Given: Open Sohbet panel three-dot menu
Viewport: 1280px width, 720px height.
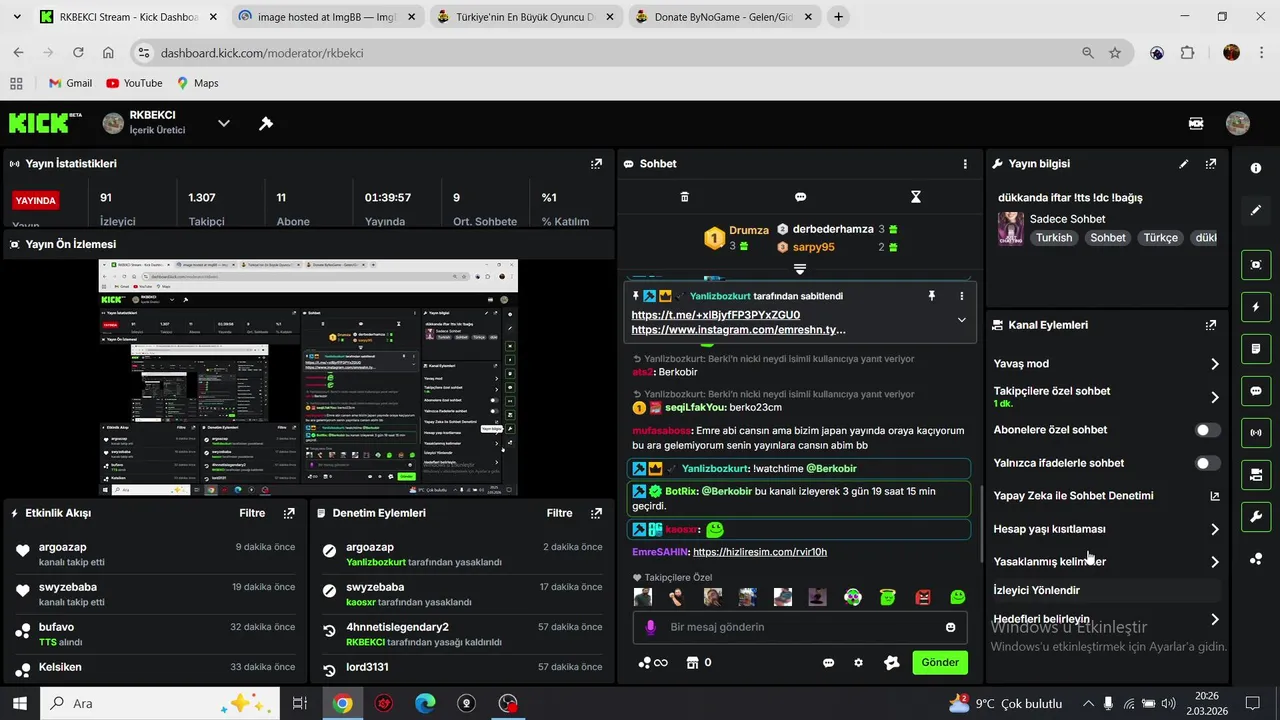Looking at the screenshot, I should tap(965, 164).
